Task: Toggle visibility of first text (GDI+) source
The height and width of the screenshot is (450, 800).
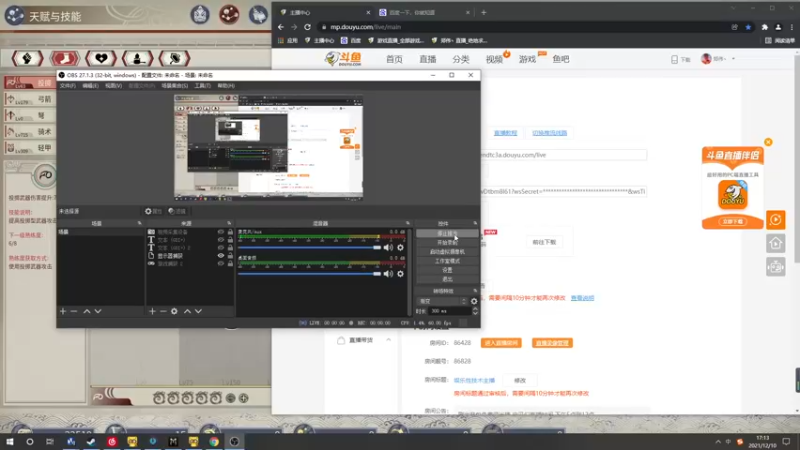Action: (x=220, y=240)
